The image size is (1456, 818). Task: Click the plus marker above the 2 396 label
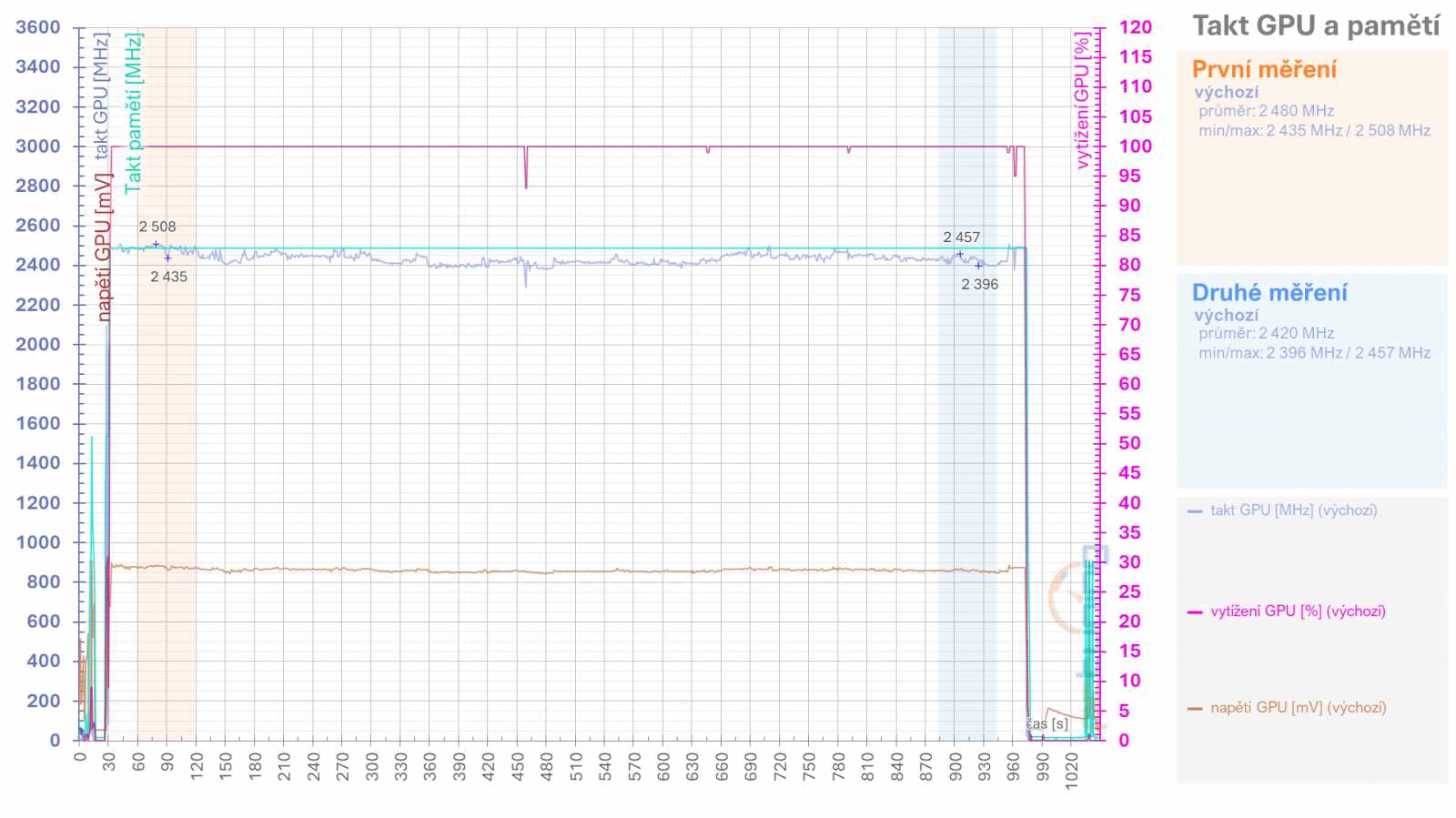tap(979, 266)
